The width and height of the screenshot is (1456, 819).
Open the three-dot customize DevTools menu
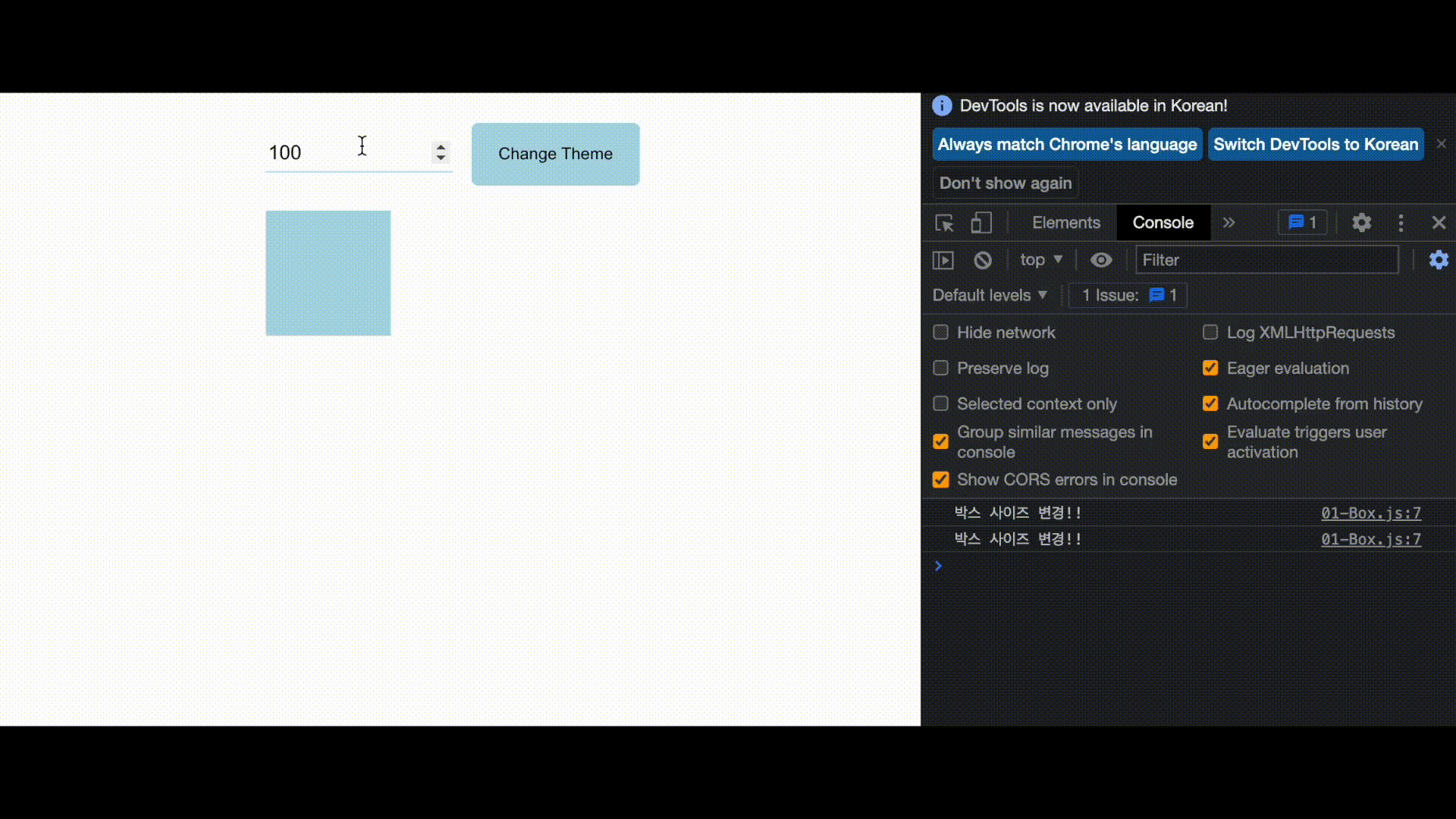1401,222
